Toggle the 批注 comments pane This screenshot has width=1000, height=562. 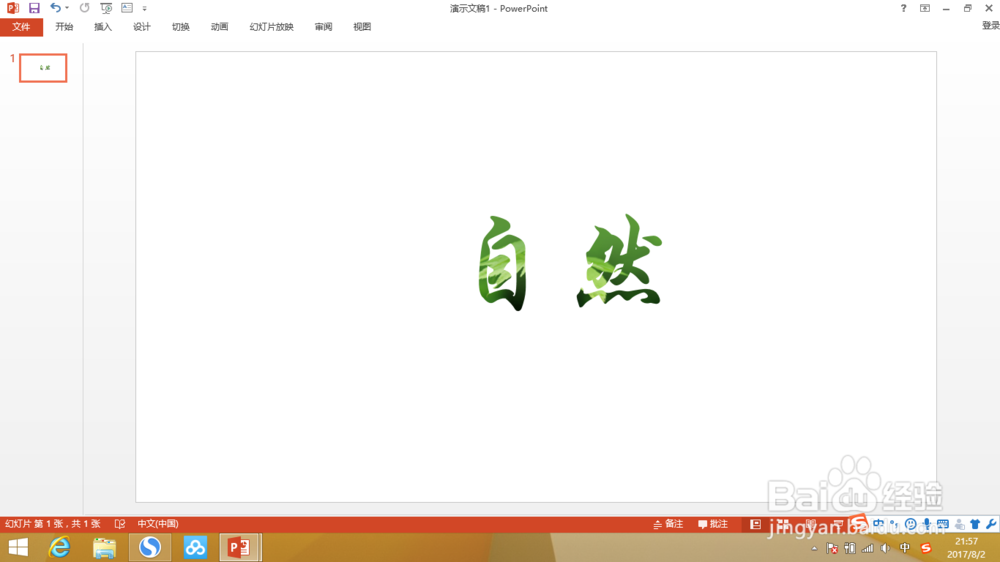pos(713,524)
